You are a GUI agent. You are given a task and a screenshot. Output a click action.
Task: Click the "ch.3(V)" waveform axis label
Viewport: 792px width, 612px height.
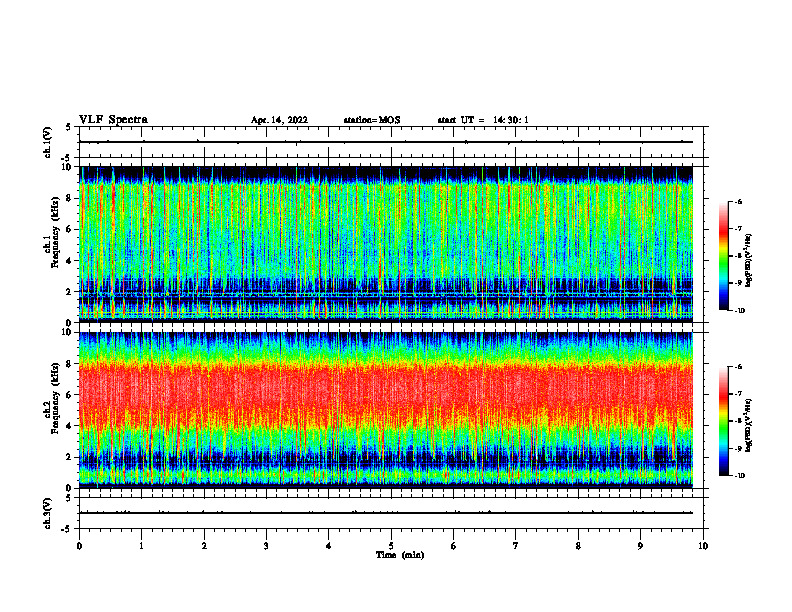click(47, 514)
